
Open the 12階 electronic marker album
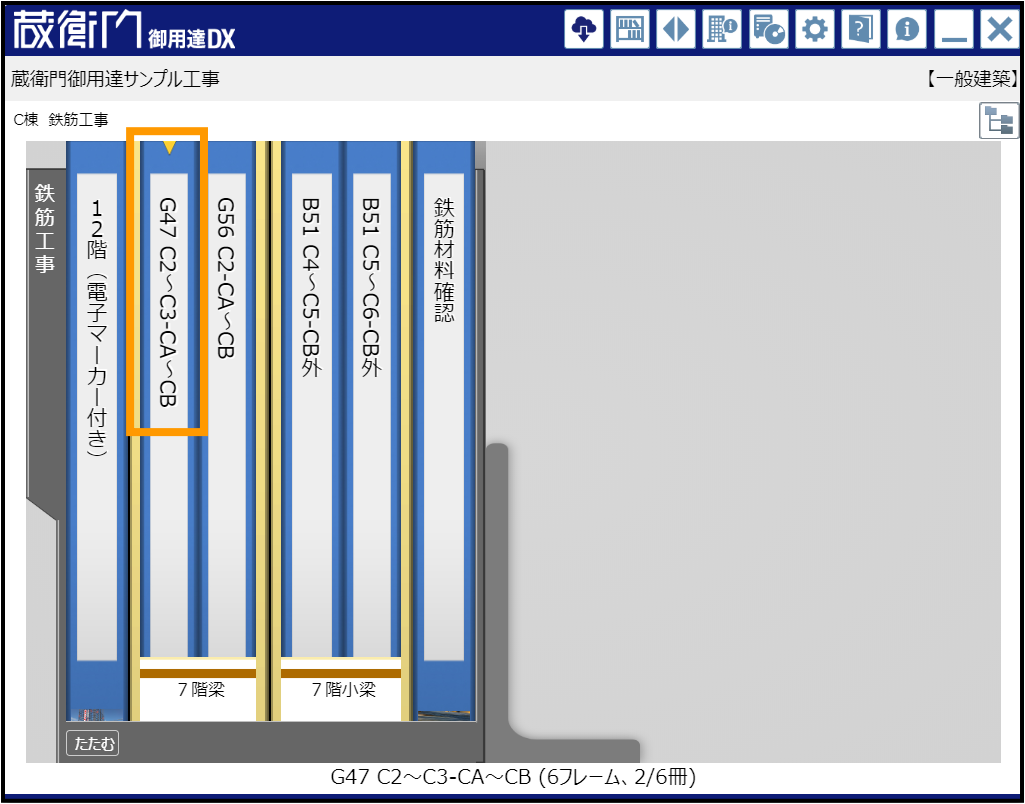[x=96, y=300]
